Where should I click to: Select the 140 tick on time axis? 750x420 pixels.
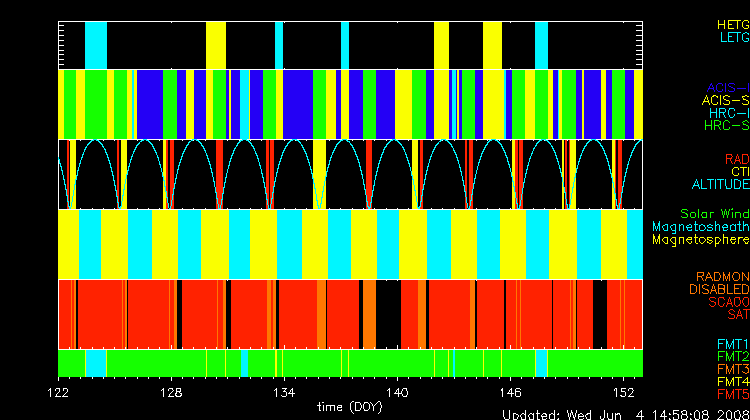point(398,395)
